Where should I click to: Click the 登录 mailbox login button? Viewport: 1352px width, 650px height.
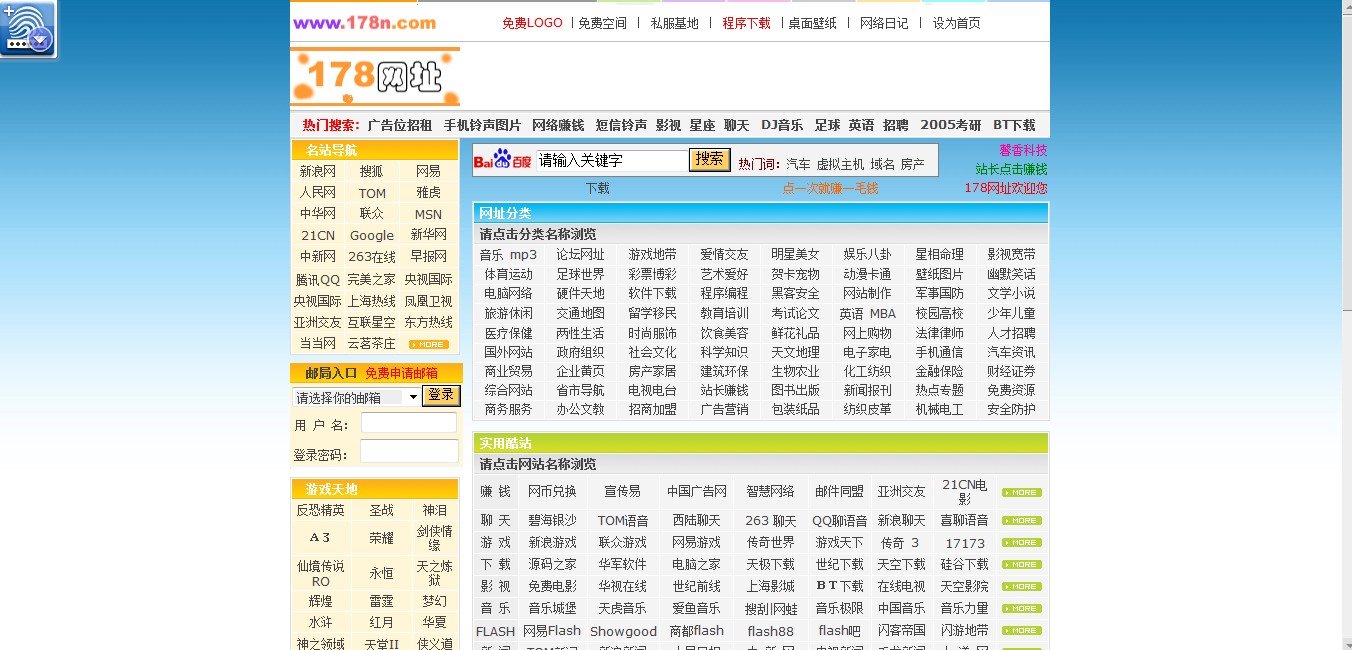(x=441, y=396)
